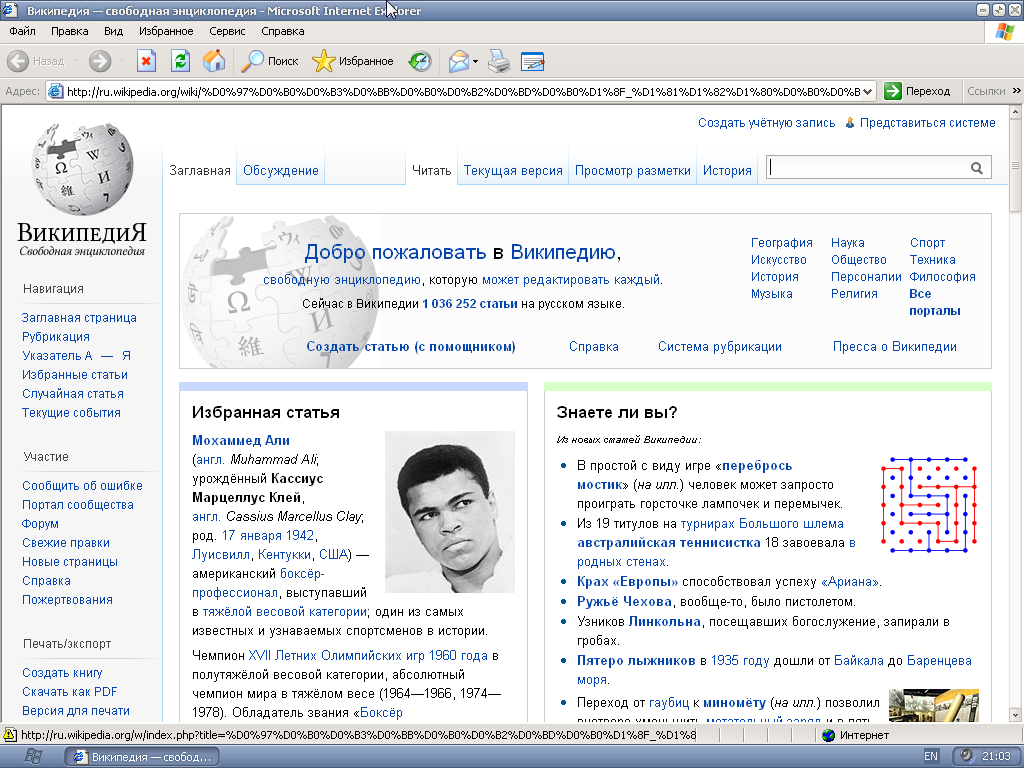Open the История tab of the article
Viewport: 1024px width, 768px height.
click(x=726, y=170)
